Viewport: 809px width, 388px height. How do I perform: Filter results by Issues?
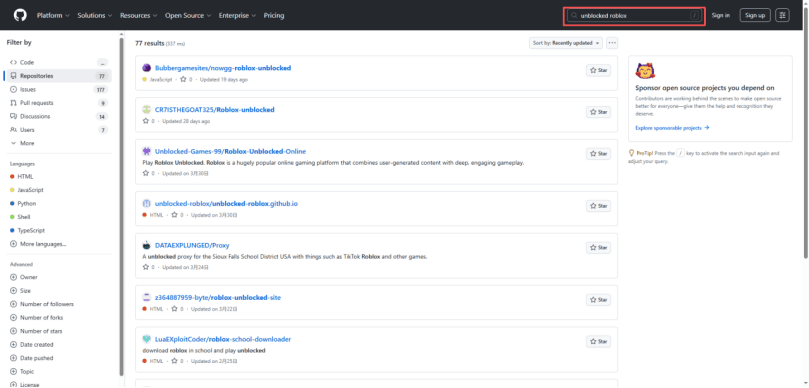(x=58, y=89)
